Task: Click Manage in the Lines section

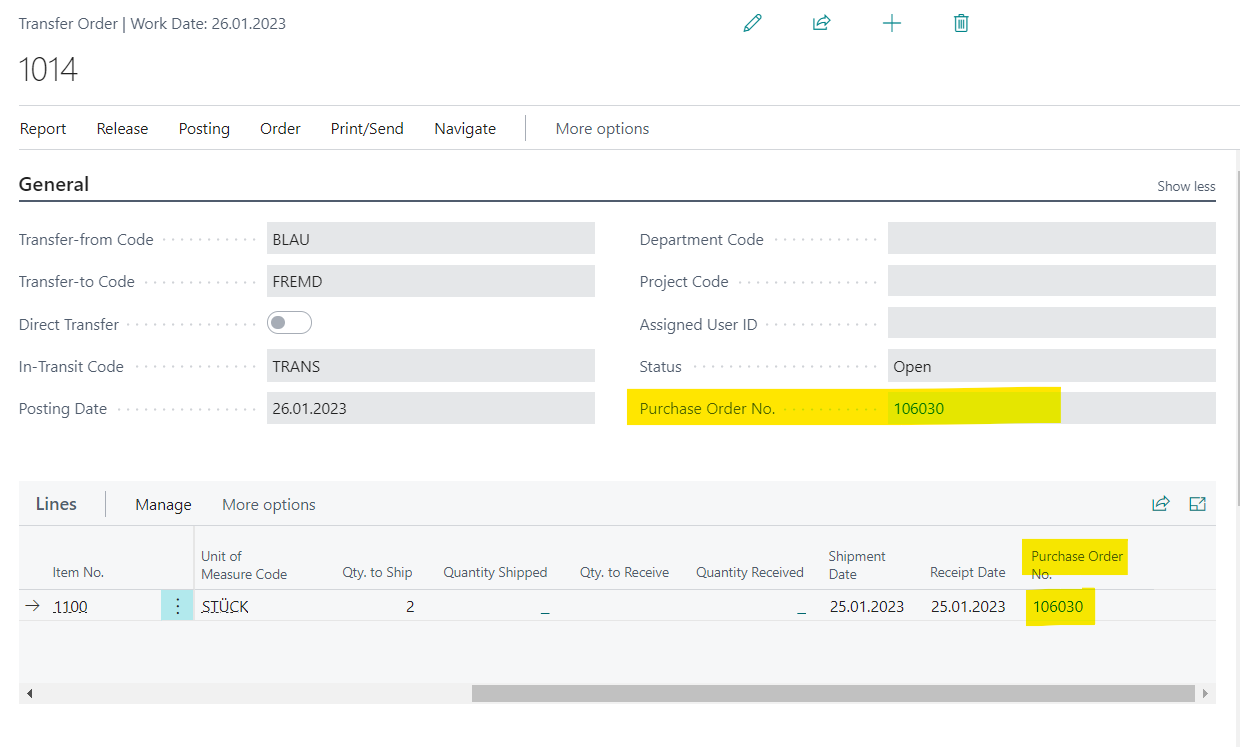Action: point(163,504)
